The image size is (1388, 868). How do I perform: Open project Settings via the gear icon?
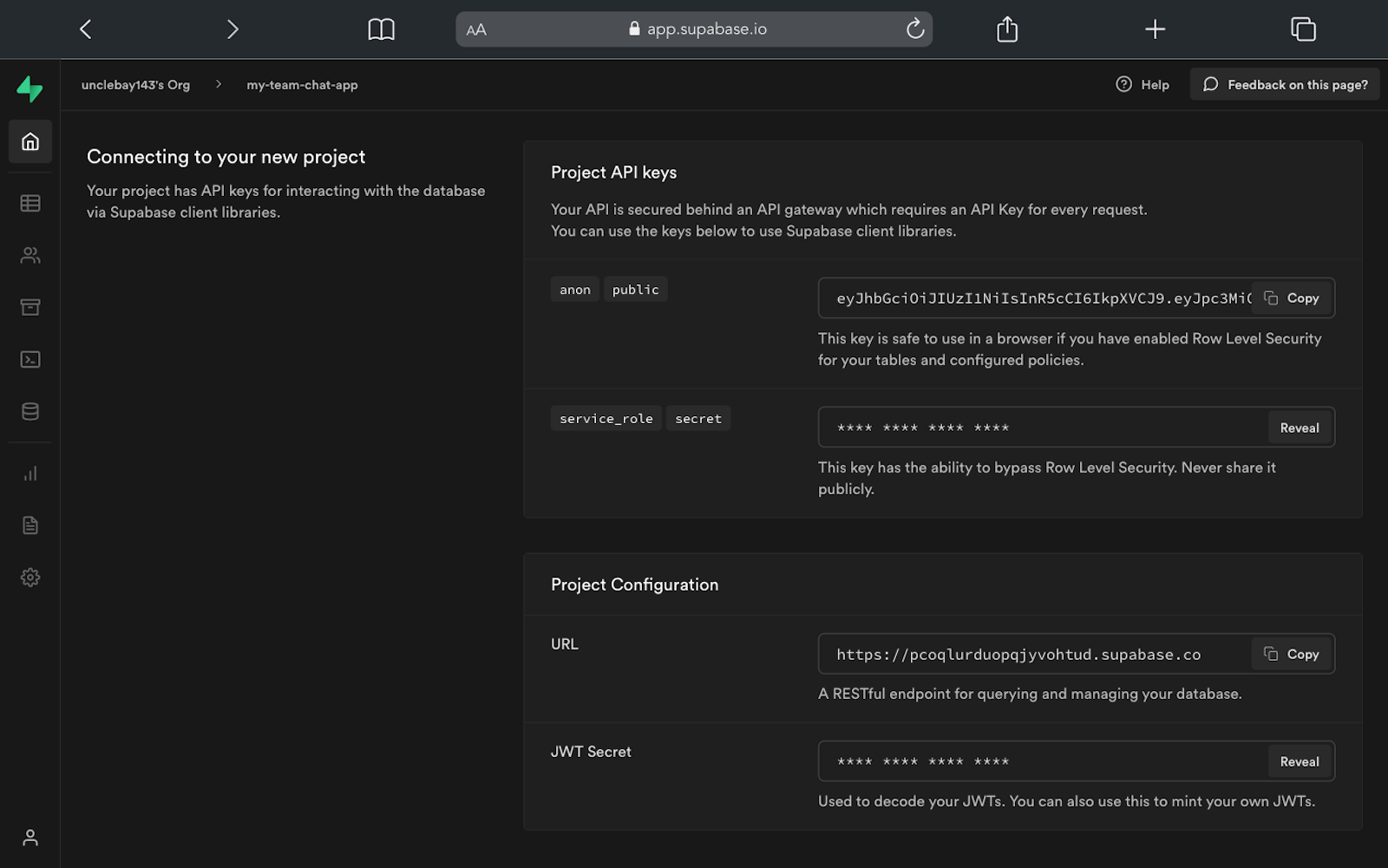pos(30,577)
